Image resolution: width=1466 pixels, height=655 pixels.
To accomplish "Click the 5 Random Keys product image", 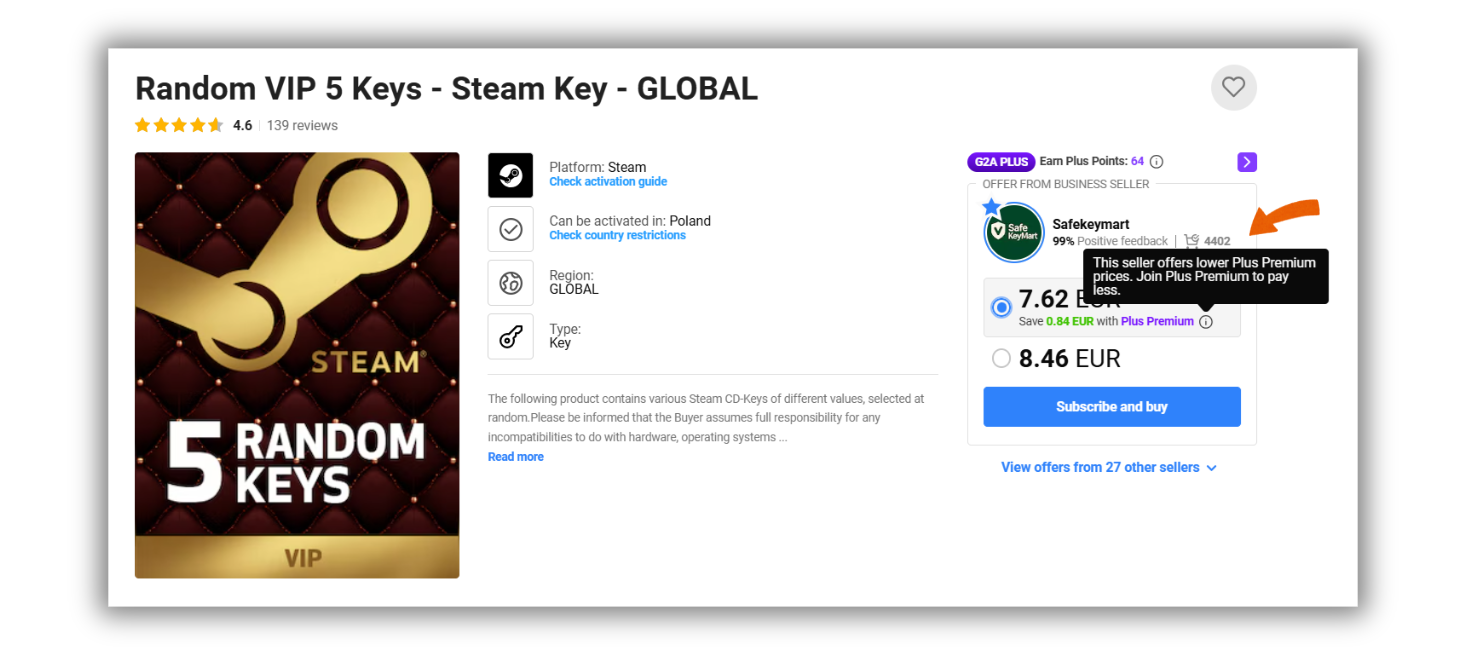I will tap(297, 365).
